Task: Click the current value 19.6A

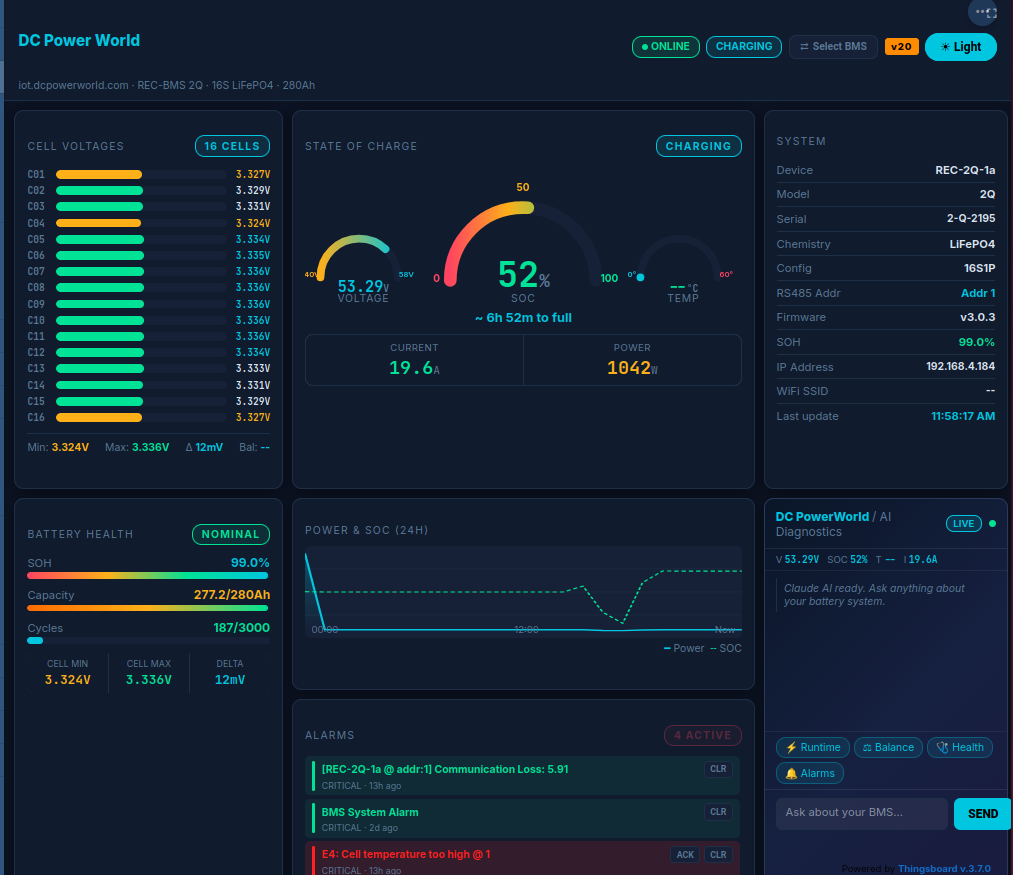Action: click(x=414, y=368)
